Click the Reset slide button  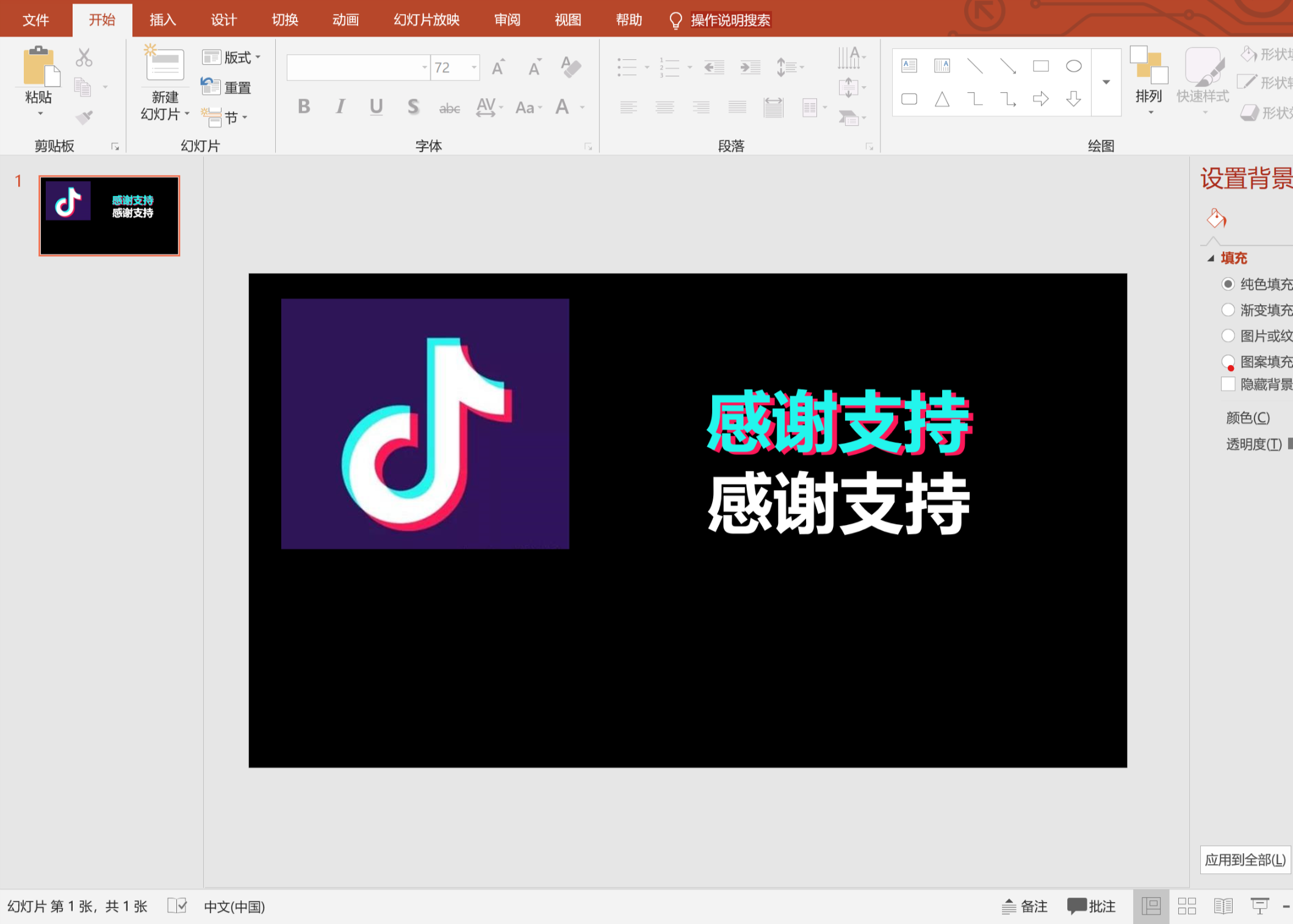coord(226,87)
